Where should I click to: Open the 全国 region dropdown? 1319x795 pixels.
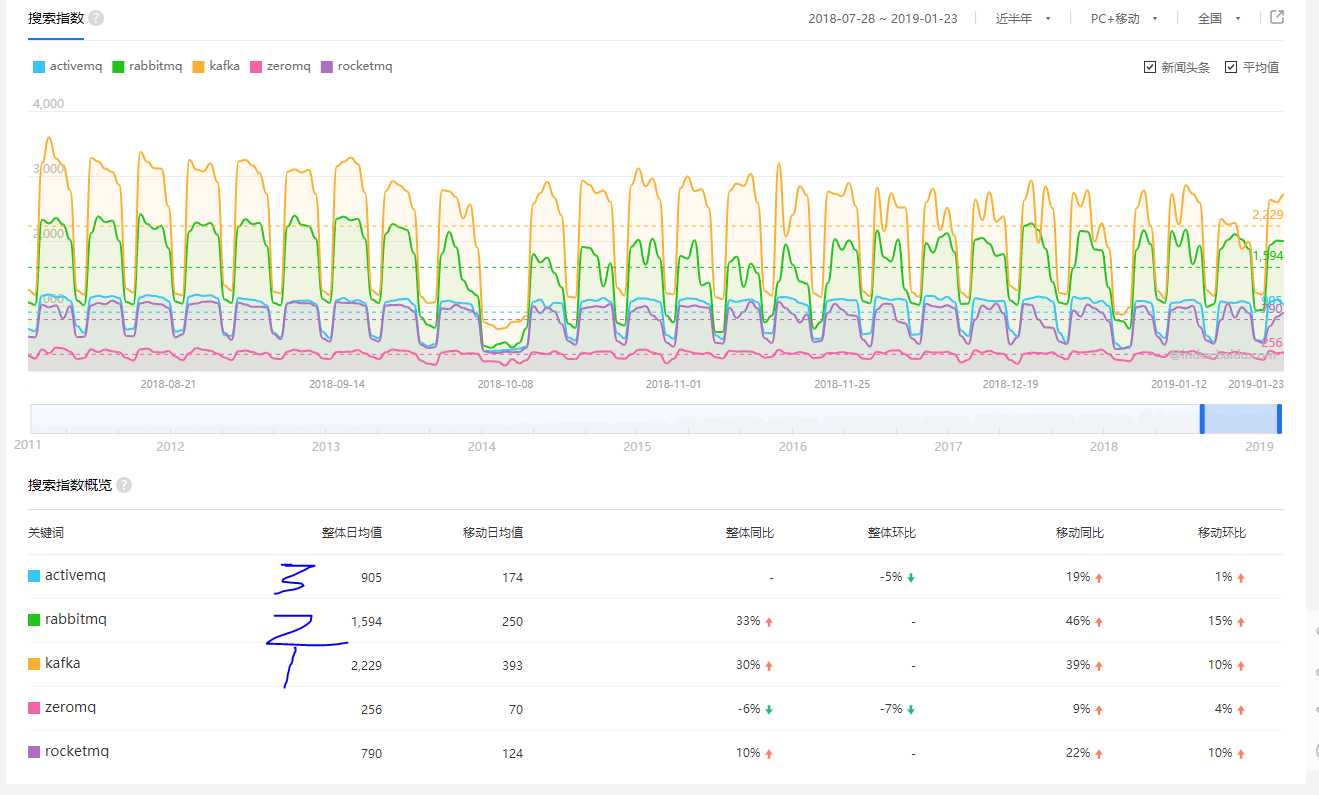pos(1219,18)
